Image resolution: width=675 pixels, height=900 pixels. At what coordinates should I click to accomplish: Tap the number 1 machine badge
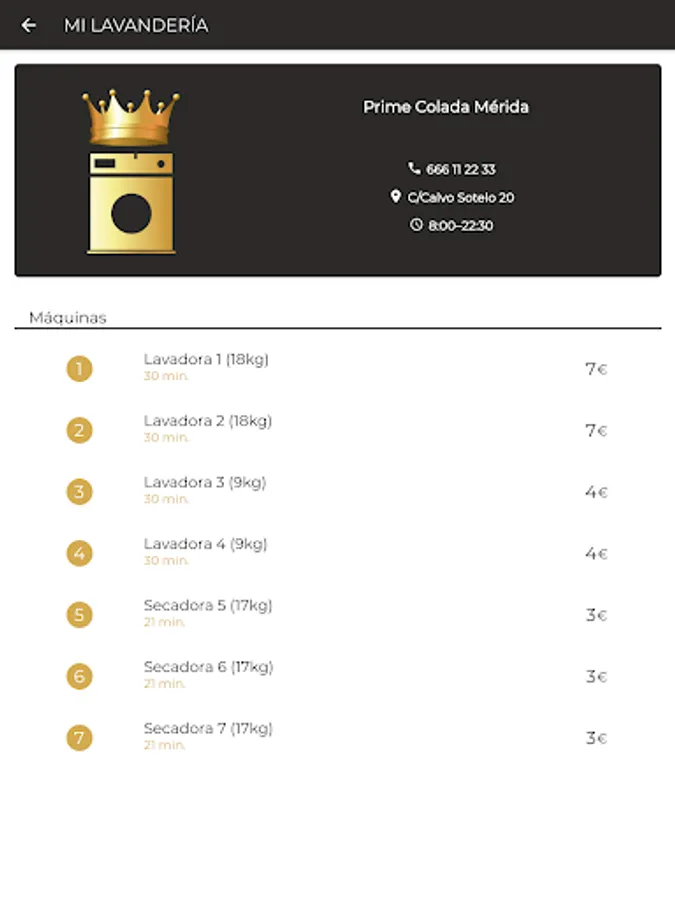click(80, 369)
